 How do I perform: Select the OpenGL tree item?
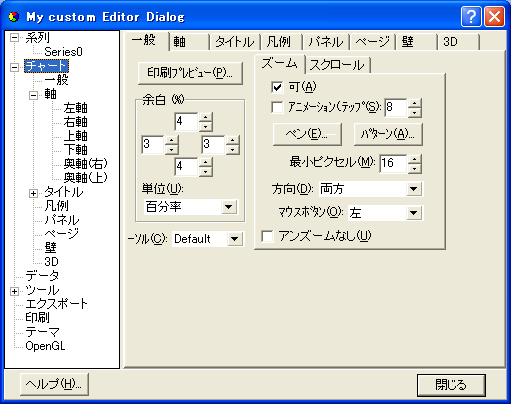pyautogui.click(x=45, y=346)
